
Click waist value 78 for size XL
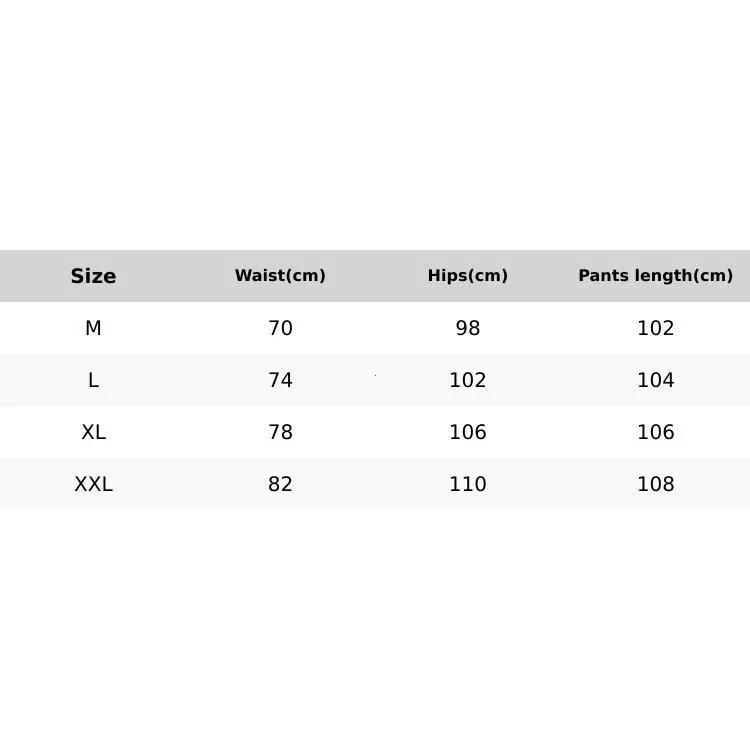(x=280, y=432)
